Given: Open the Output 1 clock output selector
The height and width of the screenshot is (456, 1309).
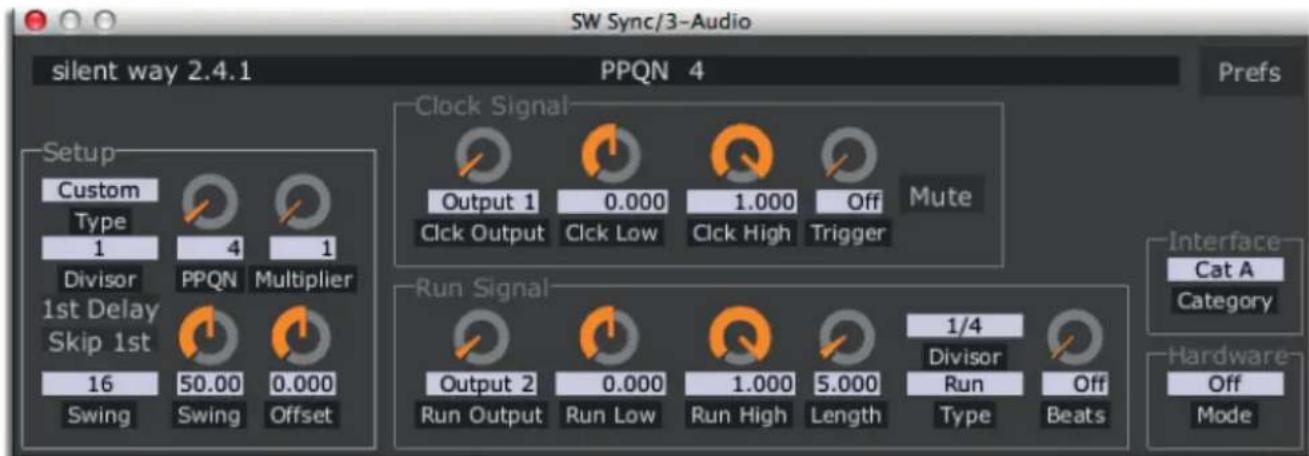Looking at the screenshot, I should [483, 201].
